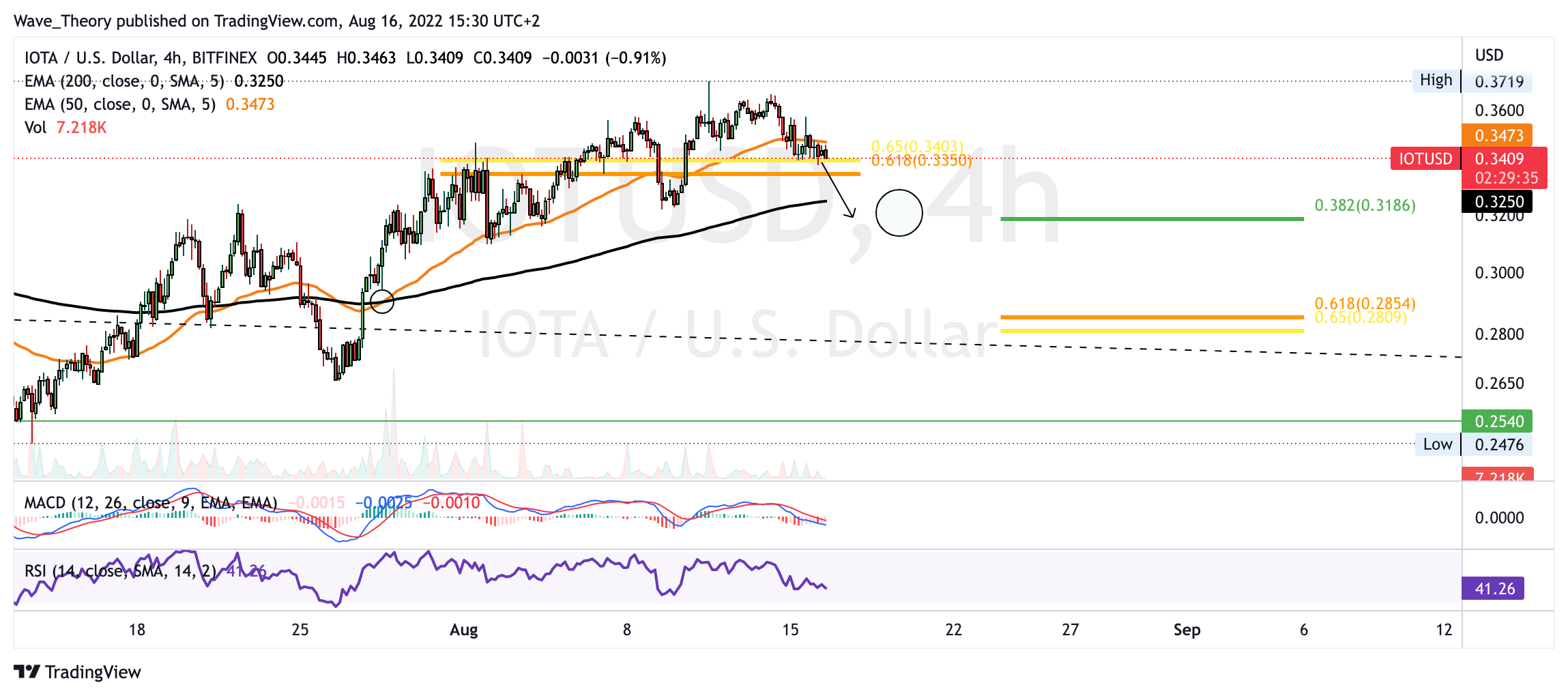Click the 0.3600 price axis value
Viewport: 1568px width, 696px height.
pos(1499,111)
